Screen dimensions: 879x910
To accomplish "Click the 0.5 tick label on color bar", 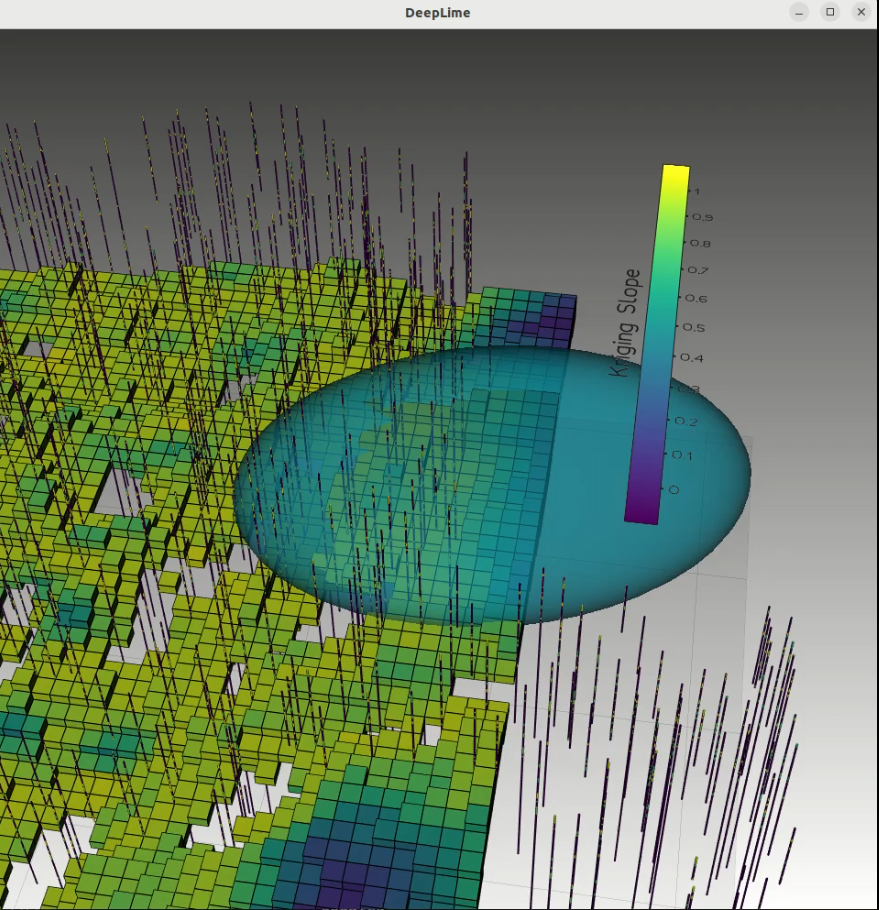I will [x=693, y=328].
